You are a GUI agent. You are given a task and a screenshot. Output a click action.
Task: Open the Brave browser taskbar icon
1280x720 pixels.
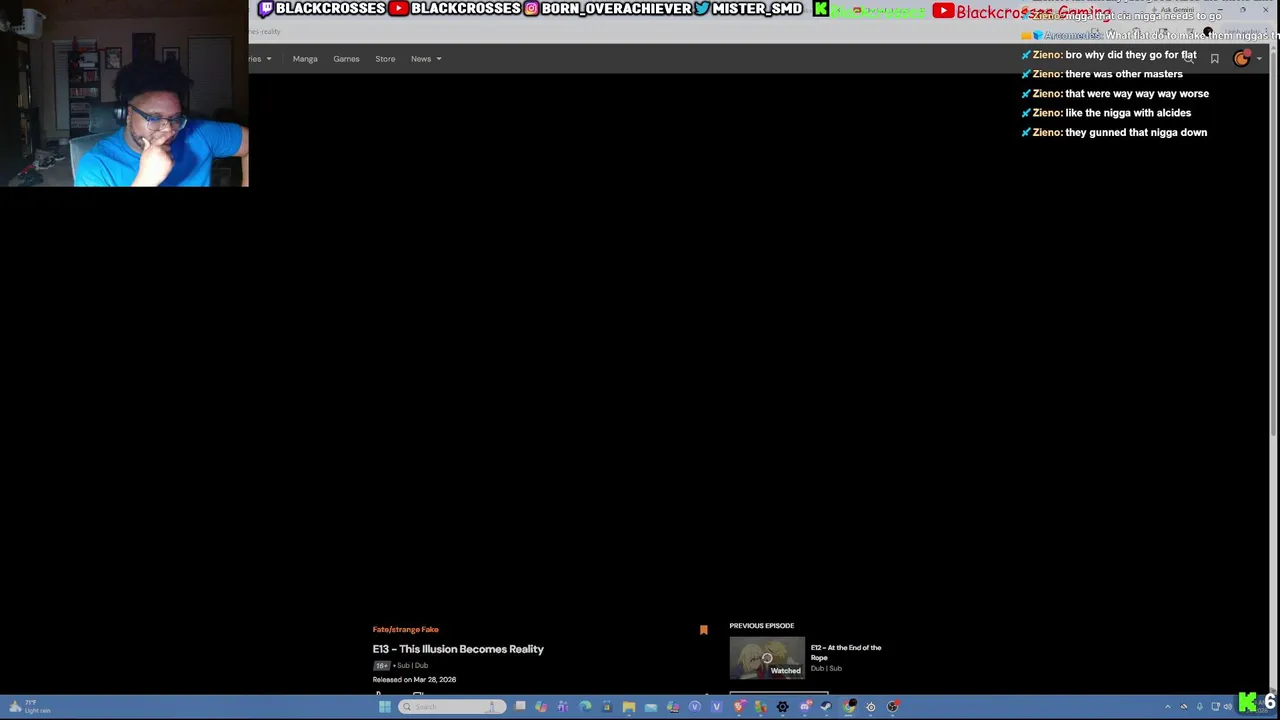coord(739,707)
